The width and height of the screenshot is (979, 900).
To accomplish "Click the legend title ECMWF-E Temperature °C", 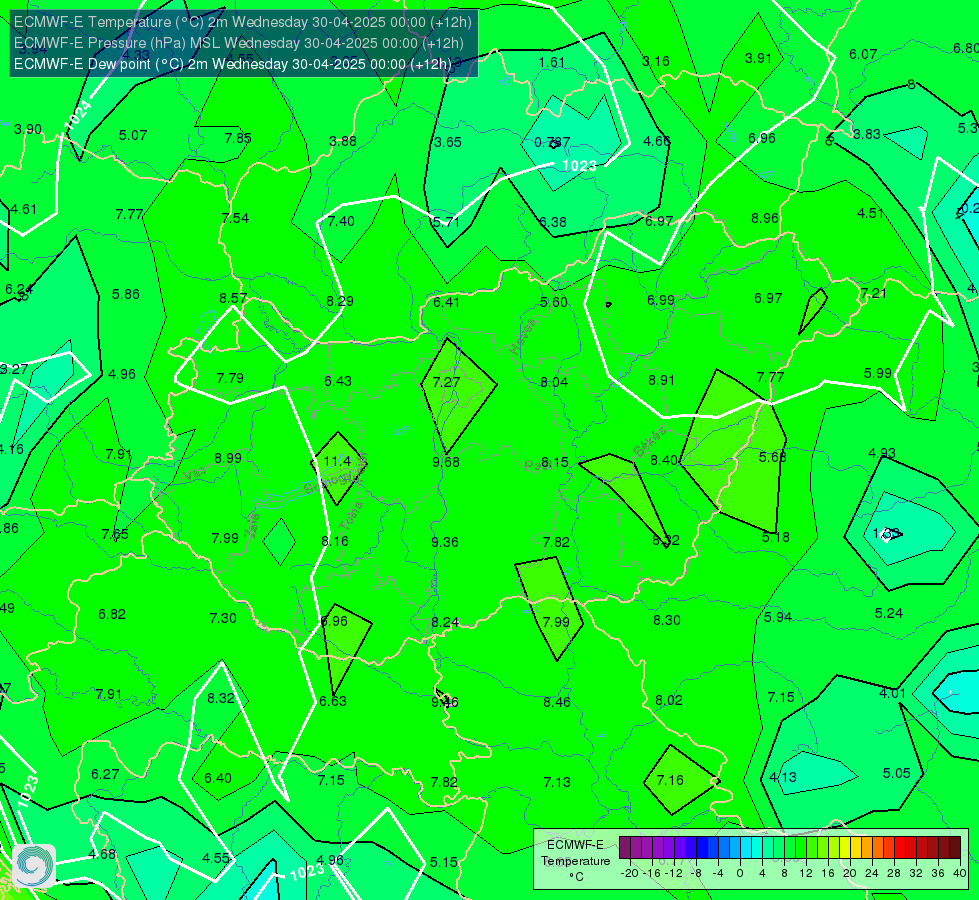I will (x=575, y=861).
